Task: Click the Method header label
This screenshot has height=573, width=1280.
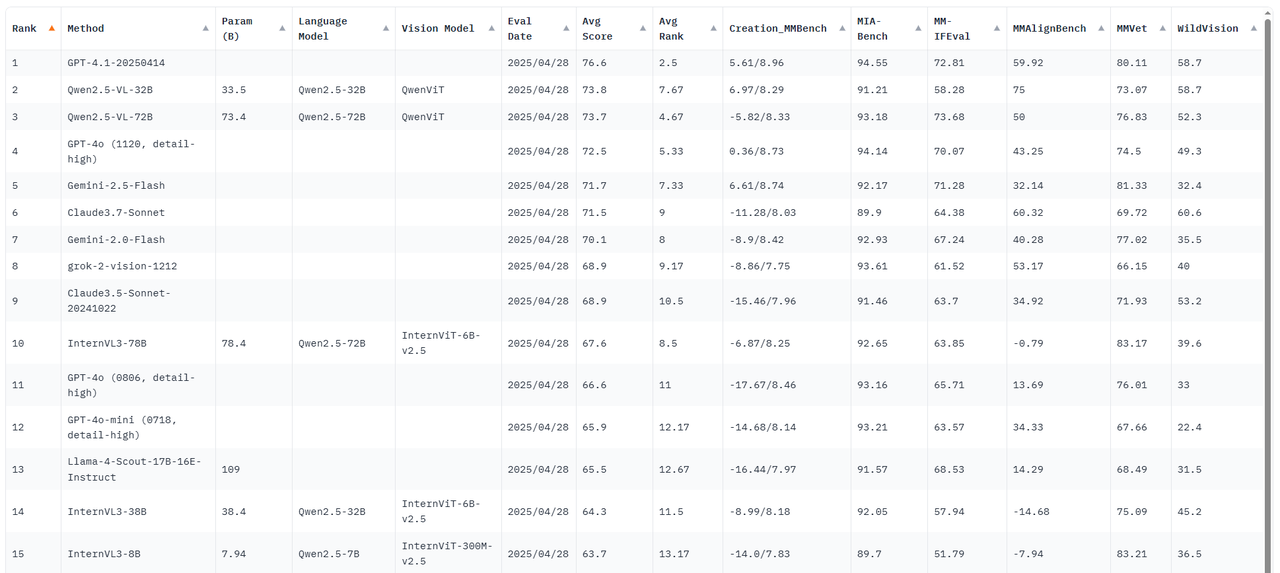Action: click(86, 28)
